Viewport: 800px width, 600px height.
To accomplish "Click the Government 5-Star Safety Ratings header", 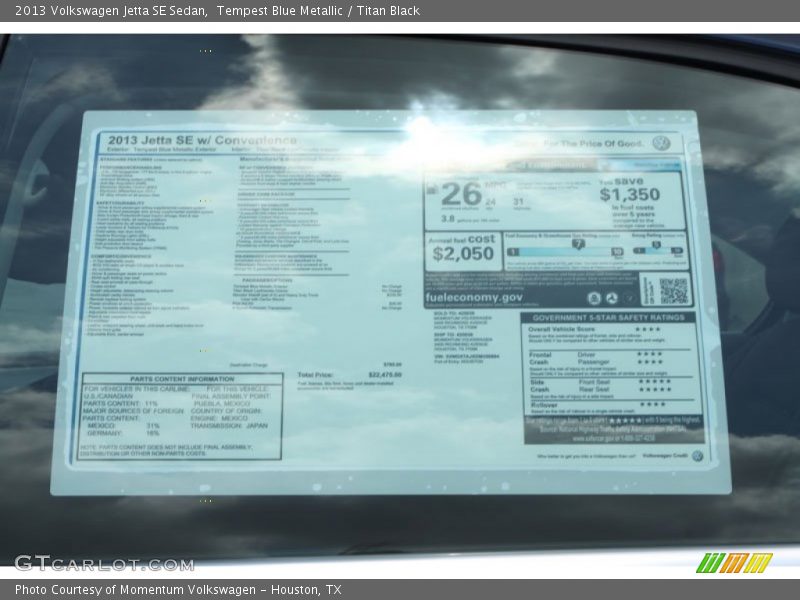I will tap(610, 317).
